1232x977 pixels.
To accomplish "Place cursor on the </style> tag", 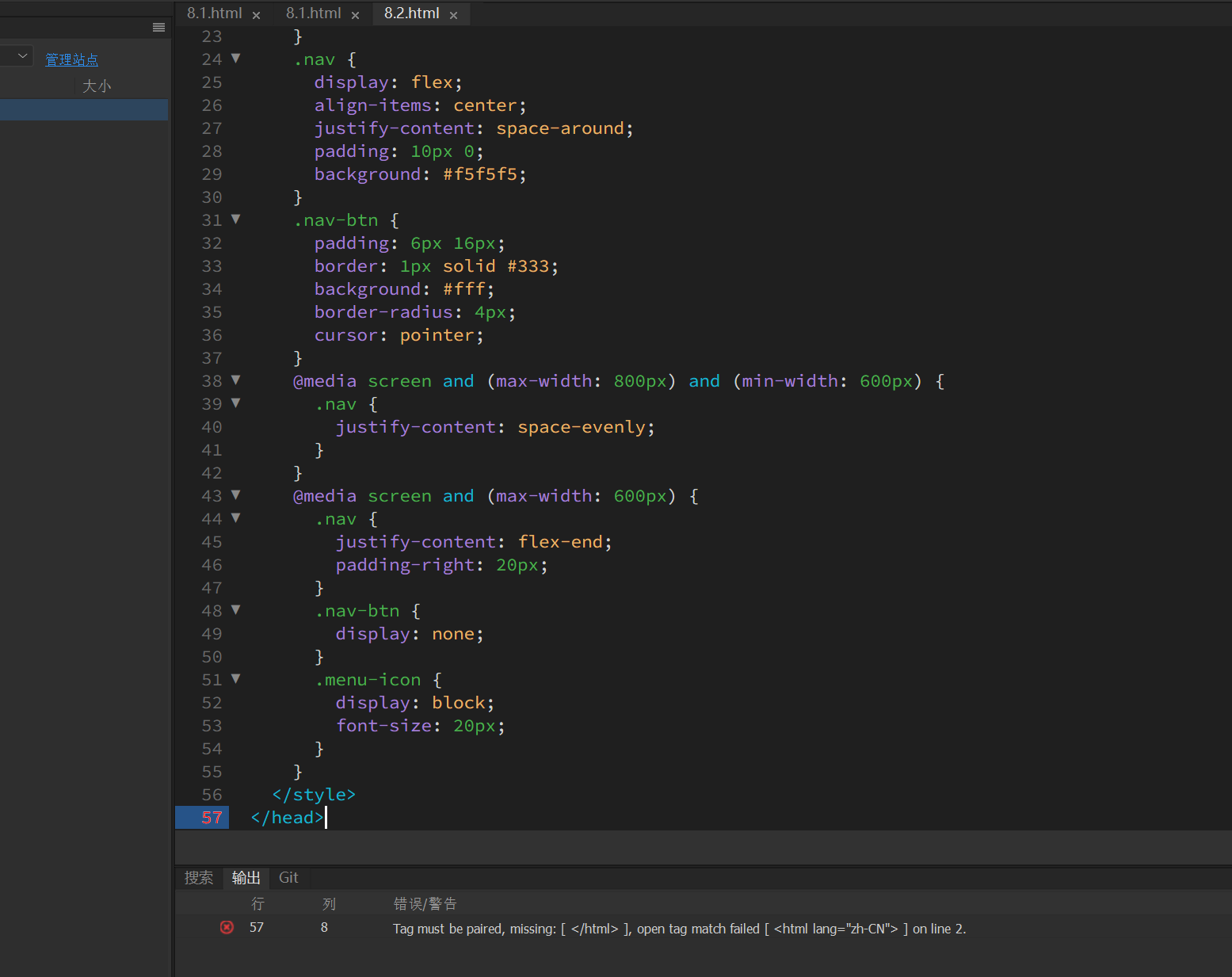I will point(314,795).
